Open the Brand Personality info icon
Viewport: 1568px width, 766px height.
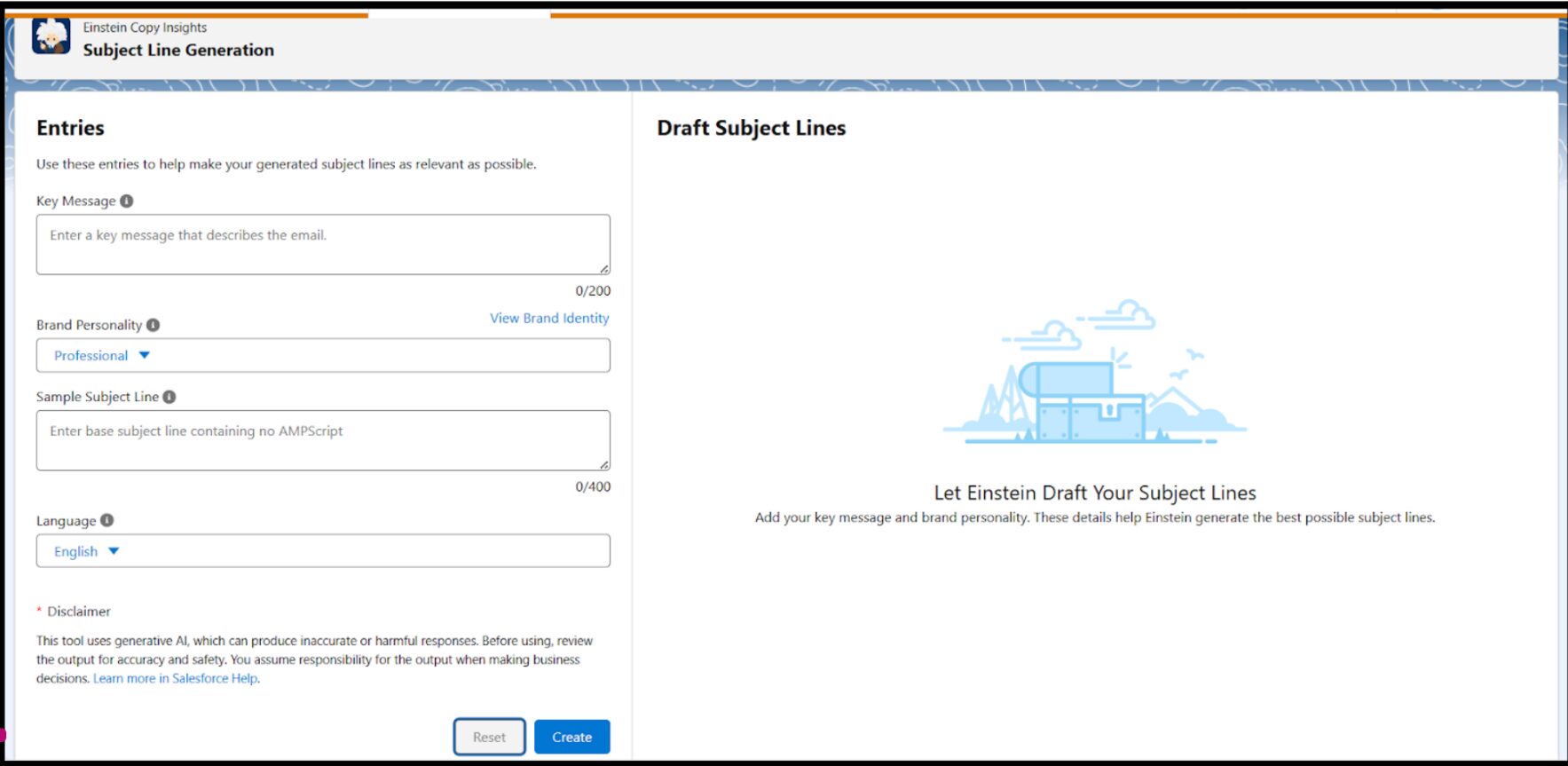153,325
